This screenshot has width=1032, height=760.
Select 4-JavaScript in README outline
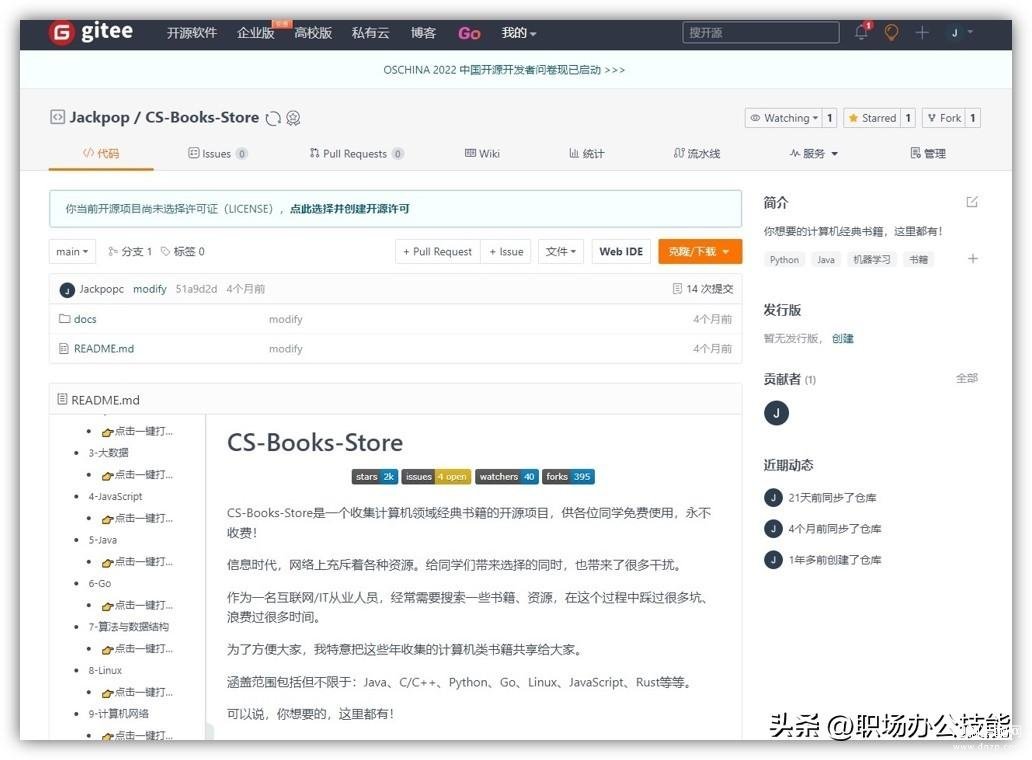[115, 496]
